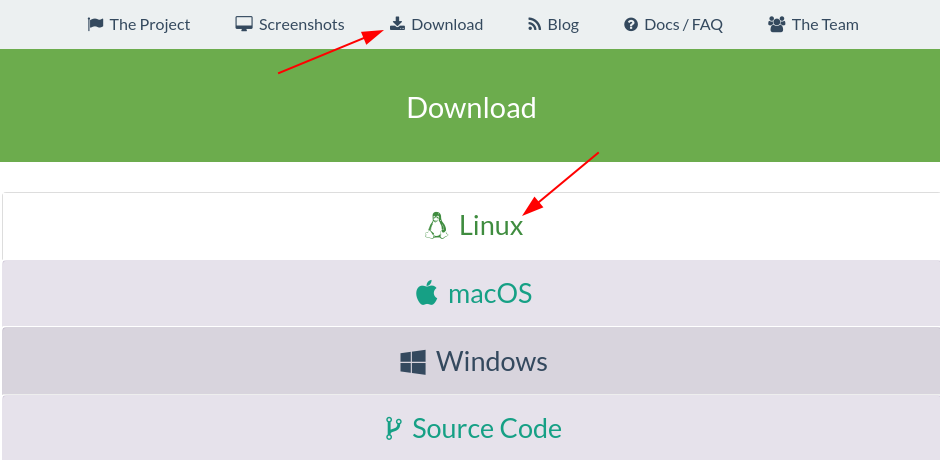Screen dimensions: 940x460
Task: Open the Download nav link
Action: coord(436,25)
